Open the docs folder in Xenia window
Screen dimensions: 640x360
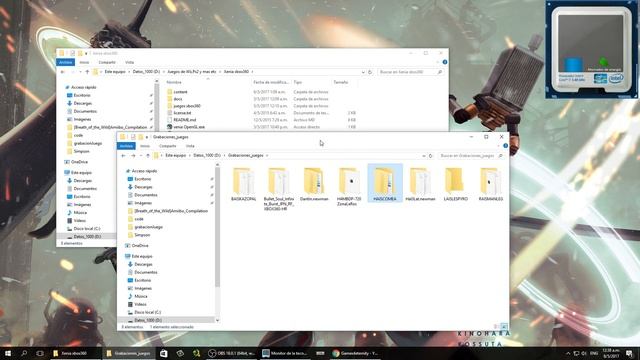175,99
